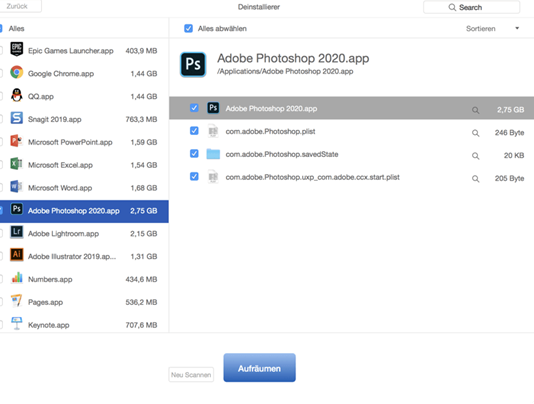Click the 403,9 MB size of Epic Games

click(x=141, y=51)
